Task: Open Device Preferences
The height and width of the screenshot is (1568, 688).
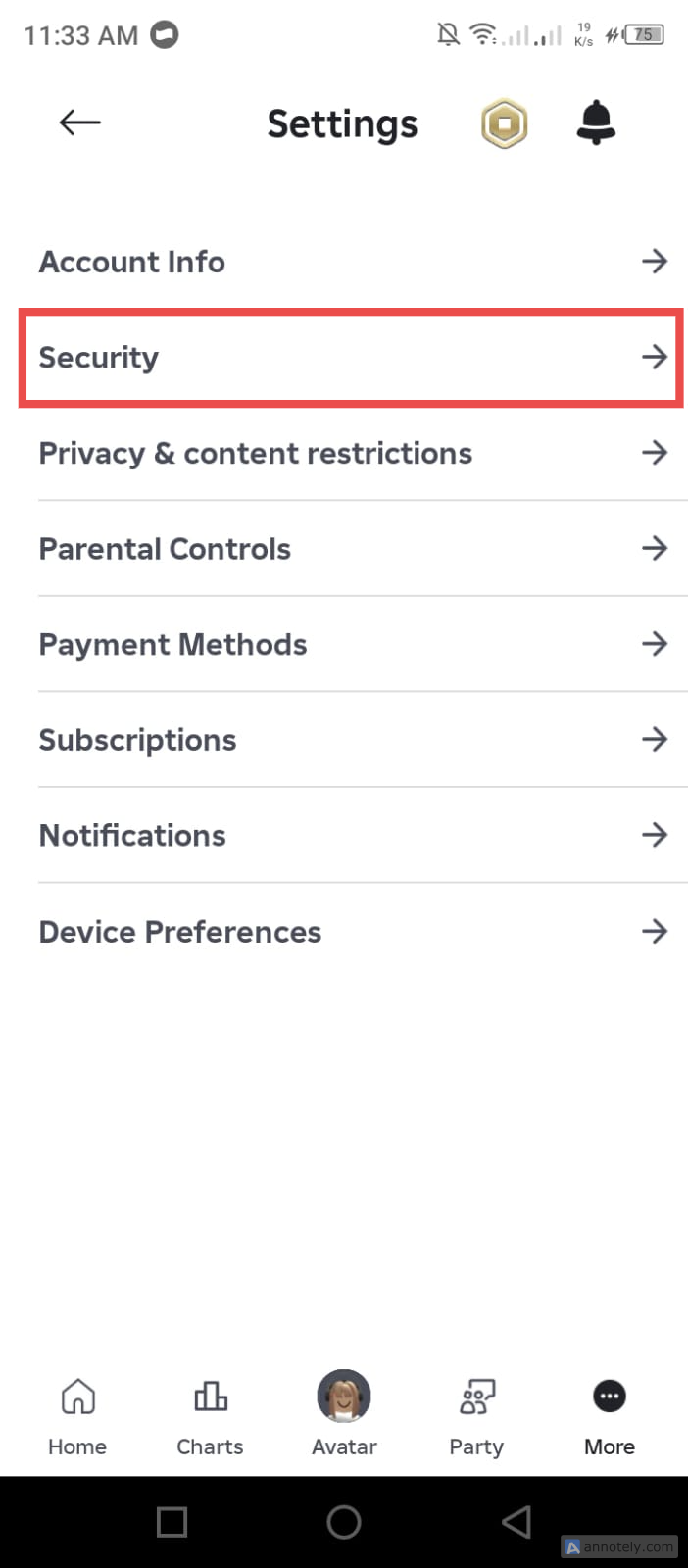Action: 180,931
